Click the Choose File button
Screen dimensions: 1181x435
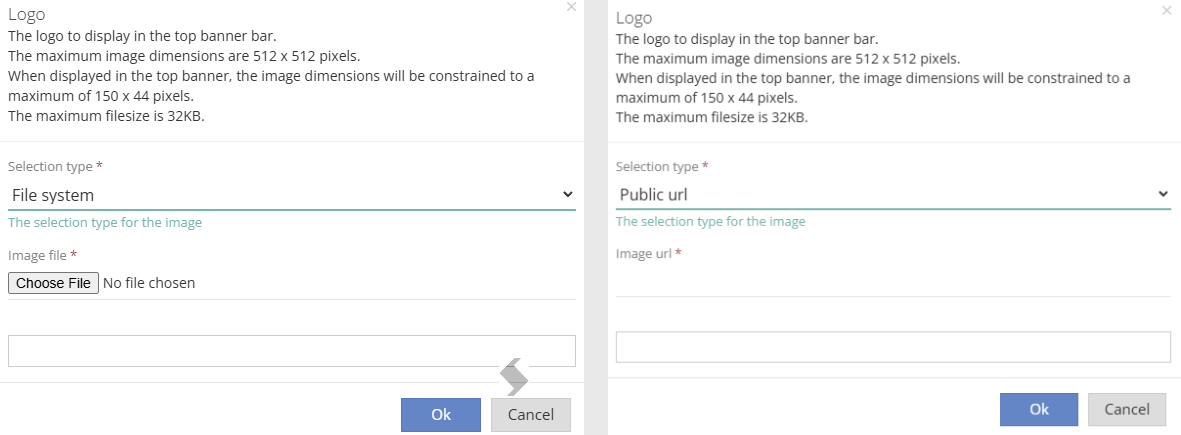click(53, 283)
